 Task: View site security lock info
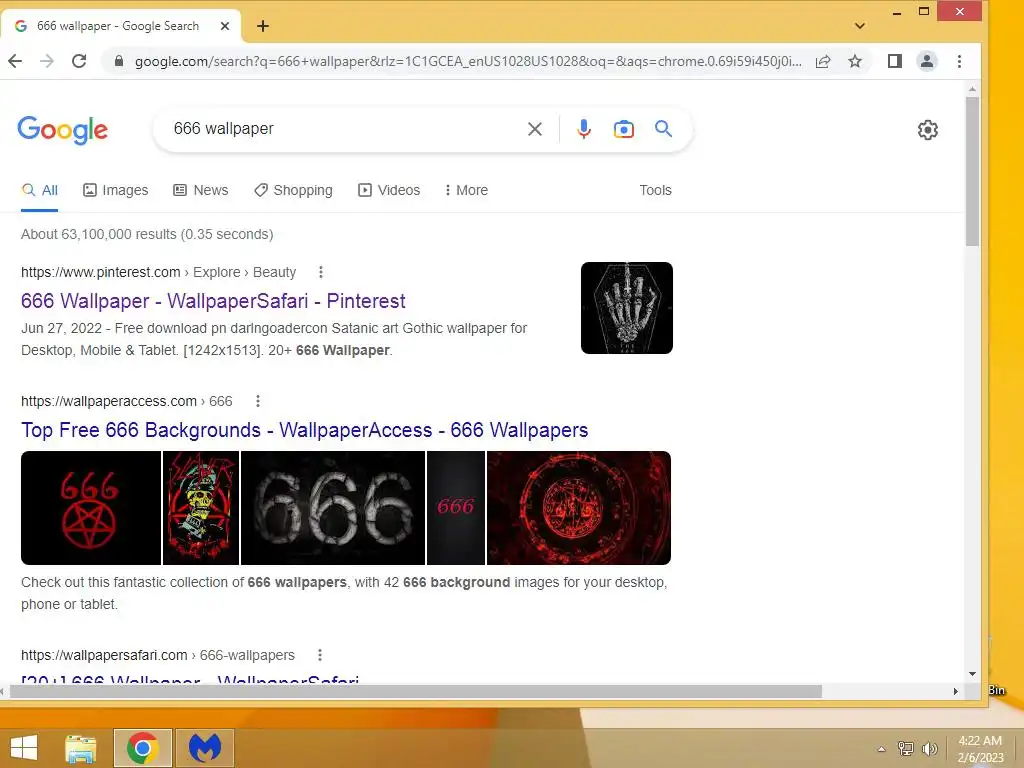[118, 61]
